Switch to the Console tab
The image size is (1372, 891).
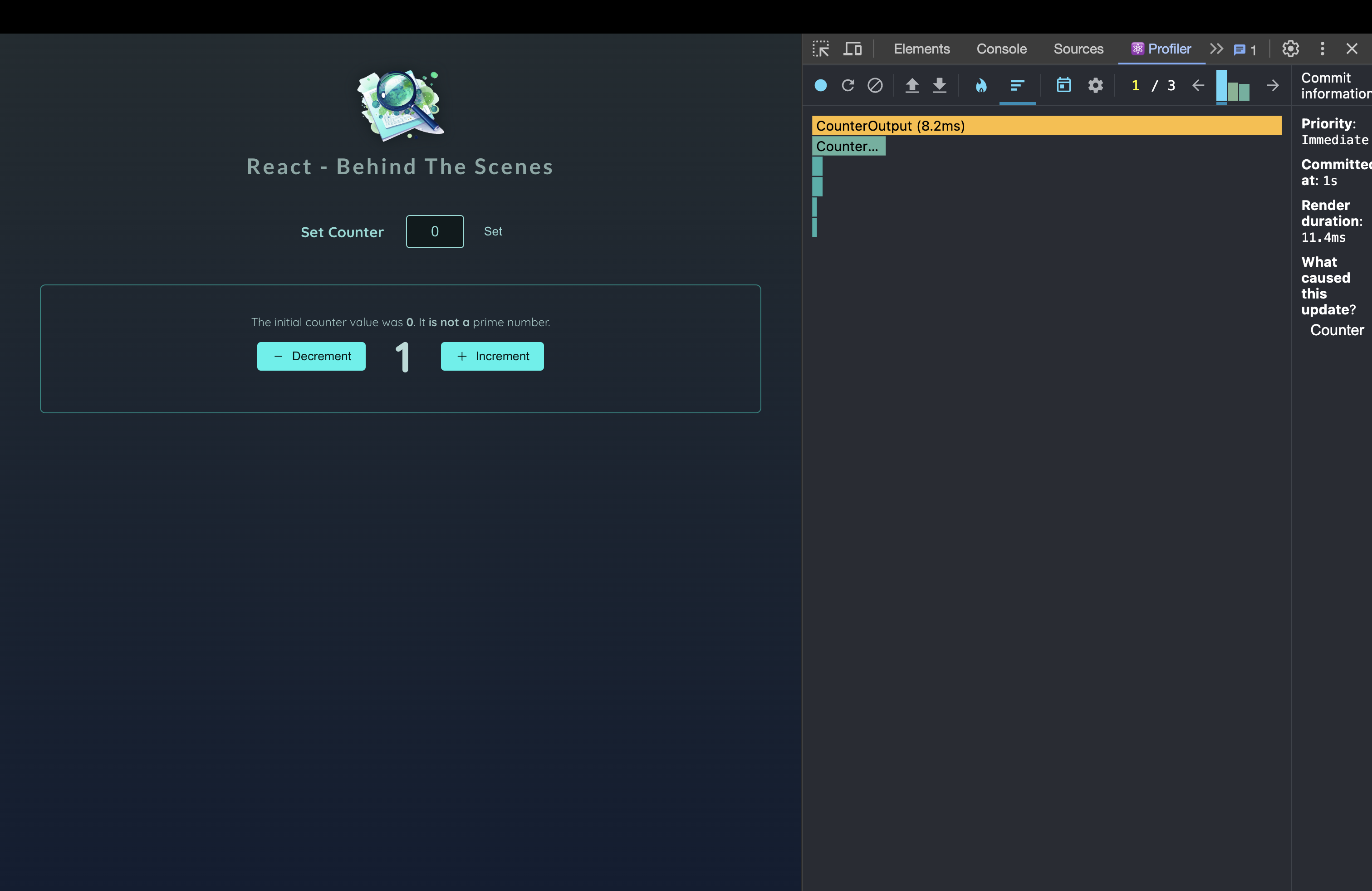tap(1001, 49)
